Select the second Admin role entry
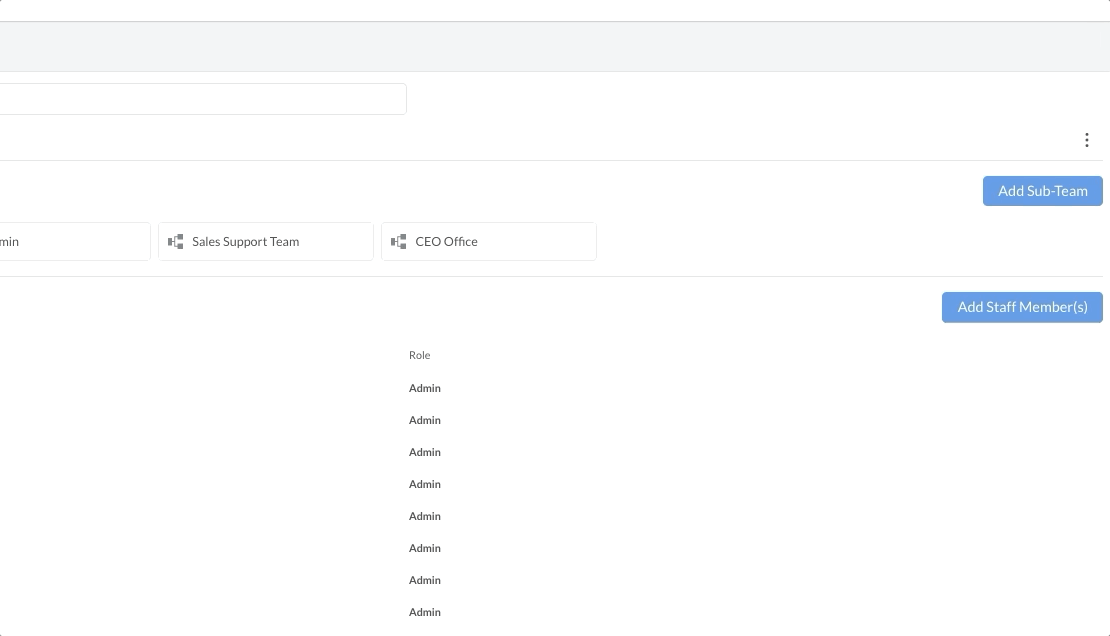 (425, 420)
